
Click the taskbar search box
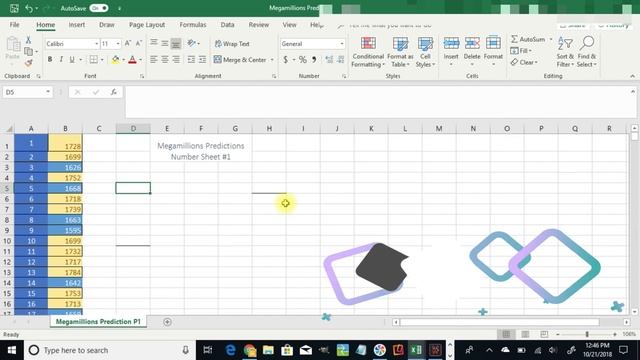coord(109,350)
